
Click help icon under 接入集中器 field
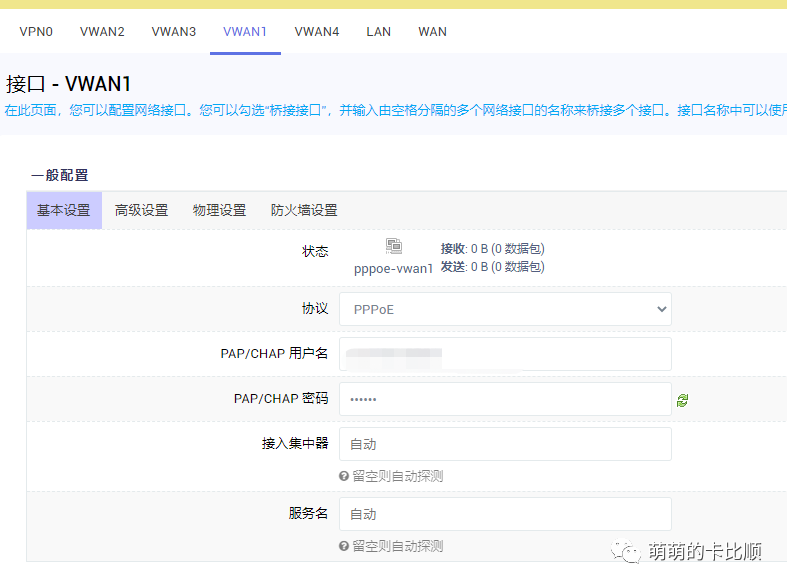(344, 476)
